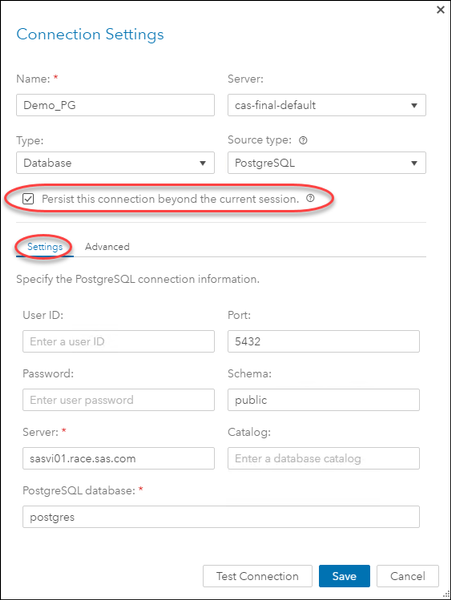
Task: Click help icon beside Persist connection option
Action: tap(310, 198)
